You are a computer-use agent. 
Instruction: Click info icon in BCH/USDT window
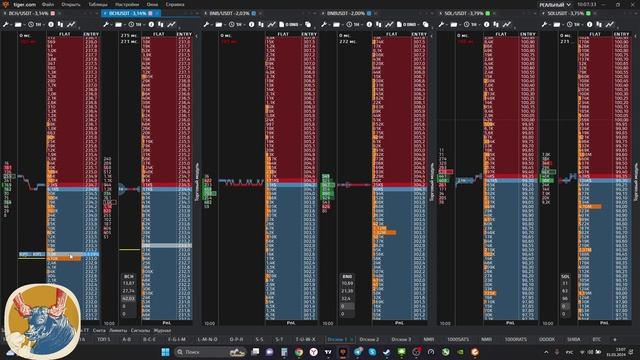[x=51, y=24]
